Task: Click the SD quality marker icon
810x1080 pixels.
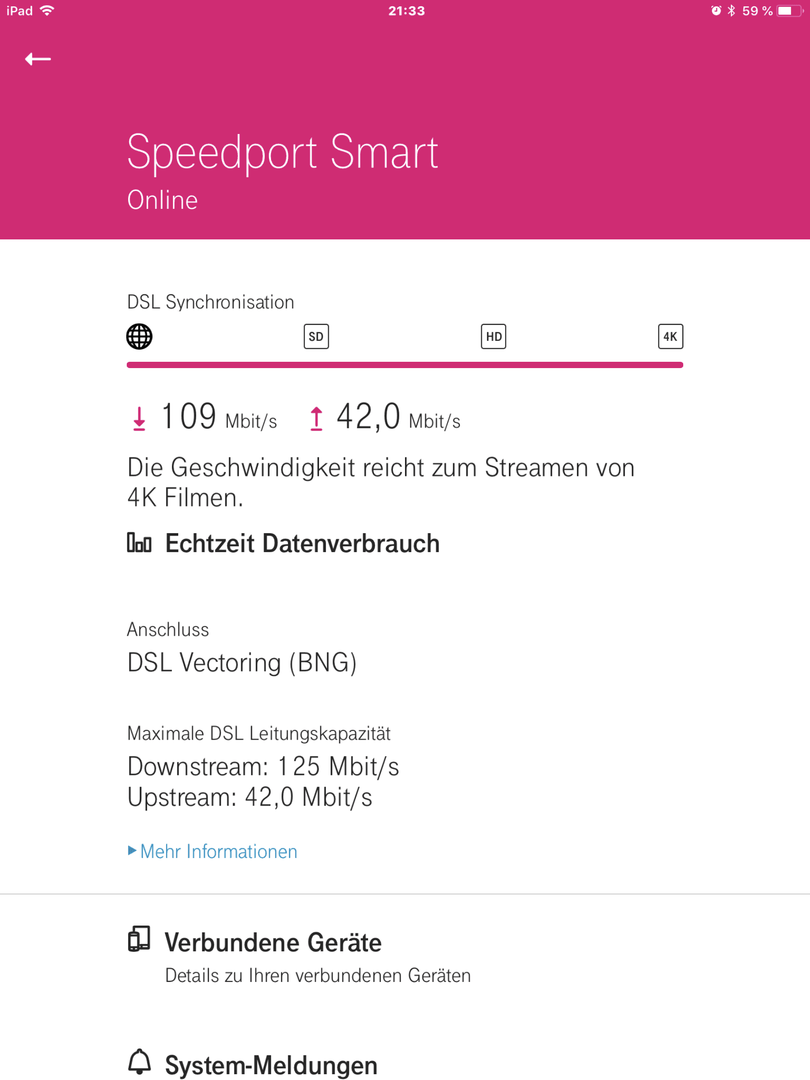Action: (x=316, y=337)
